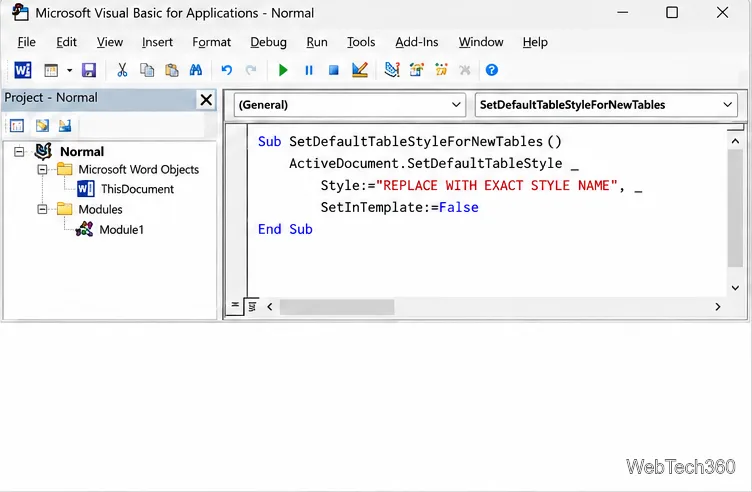752x492 pixels.
Task: Save Normal using the floppy disk icon
Action: (x=89, y=70)
